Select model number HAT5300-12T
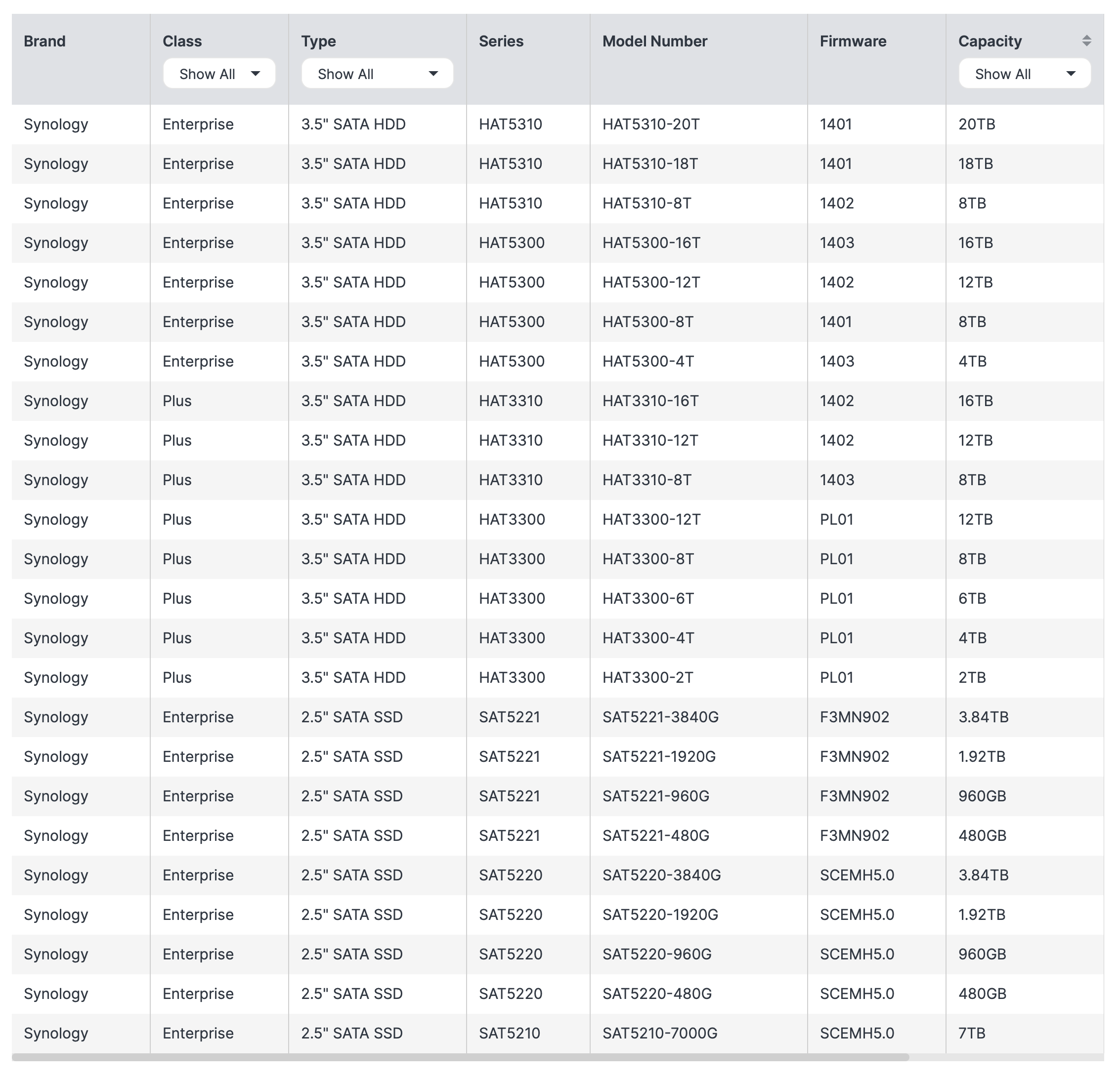Image resolution: width=1120 pixels, height=1079 pixels. tap(651, 282)
